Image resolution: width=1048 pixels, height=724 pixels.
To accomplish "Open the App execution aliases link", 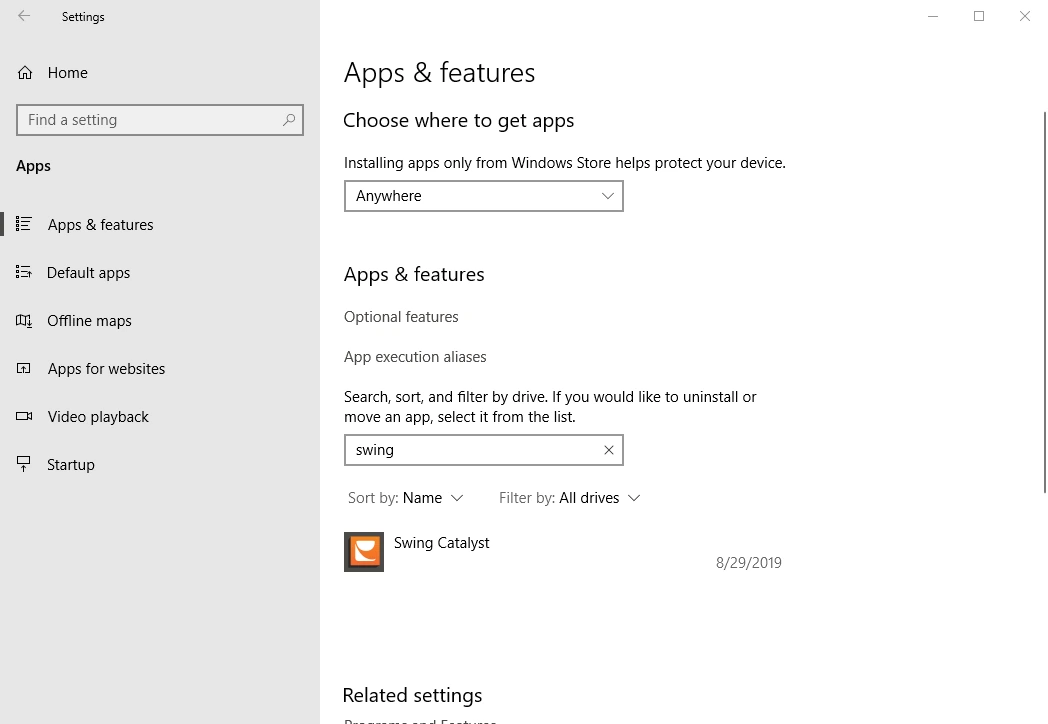I will point(415,357).
